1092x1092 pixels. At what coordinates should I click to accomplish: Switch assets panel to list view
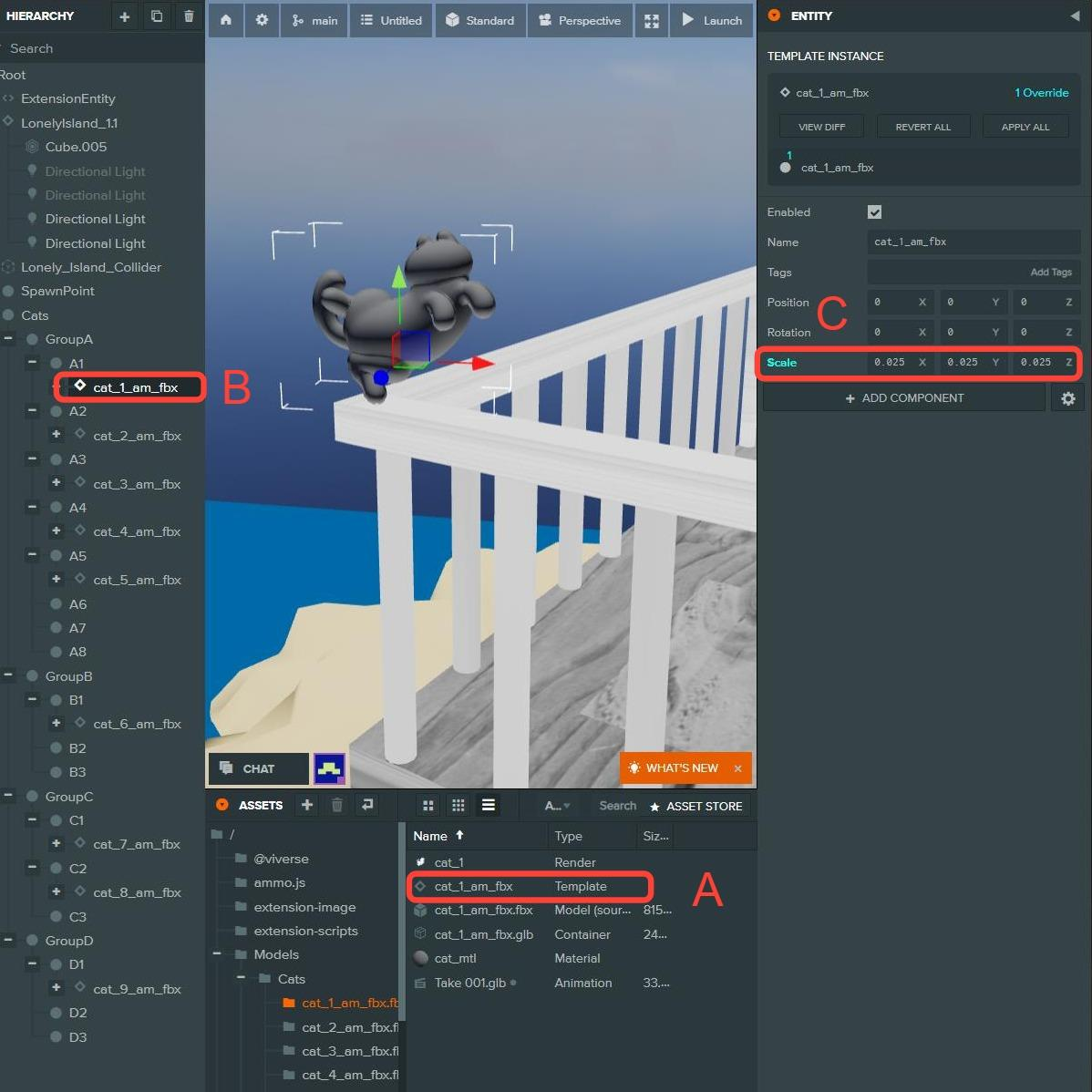click(x=489, y=805)
